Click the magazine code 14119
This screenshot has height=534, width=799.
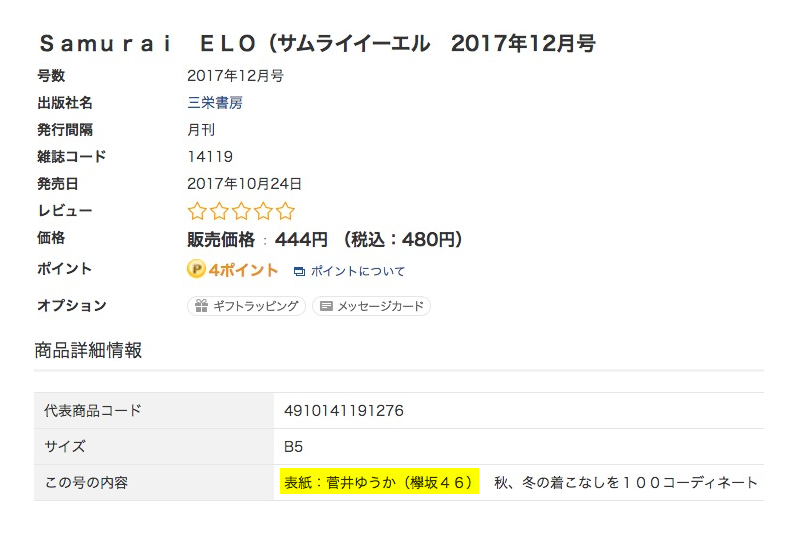pos(210,156)
